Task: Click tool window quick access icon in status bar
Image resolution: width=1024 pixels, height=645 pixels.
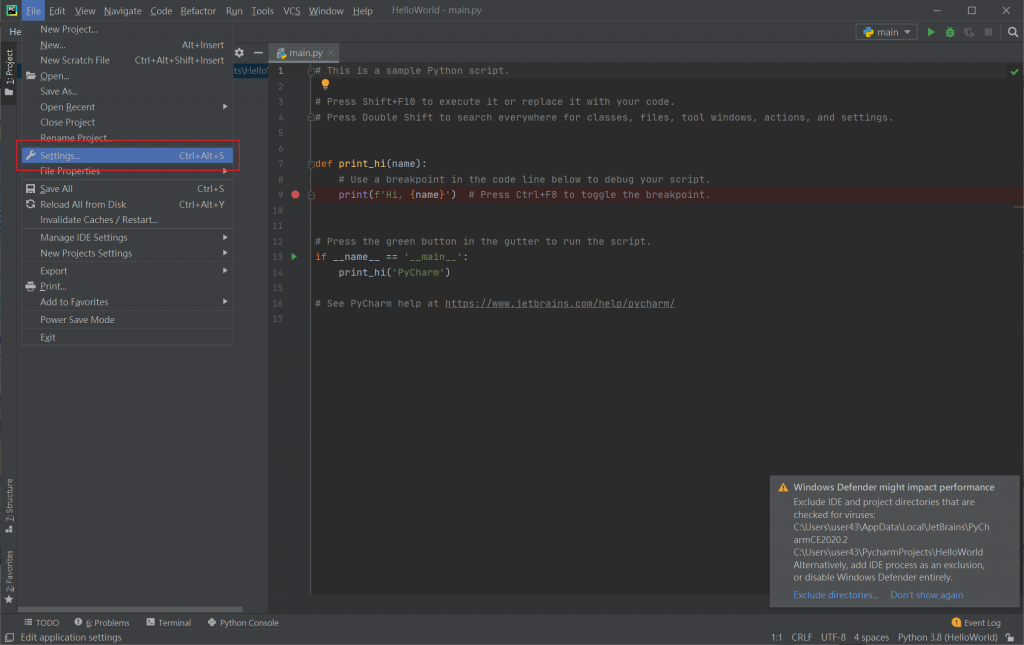Action: click(9, 638)
